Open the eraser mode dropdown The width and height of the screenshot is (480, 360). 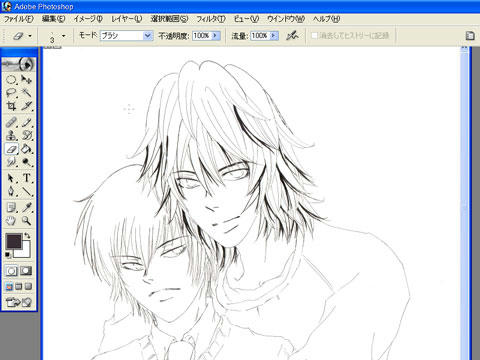[126, 36]
